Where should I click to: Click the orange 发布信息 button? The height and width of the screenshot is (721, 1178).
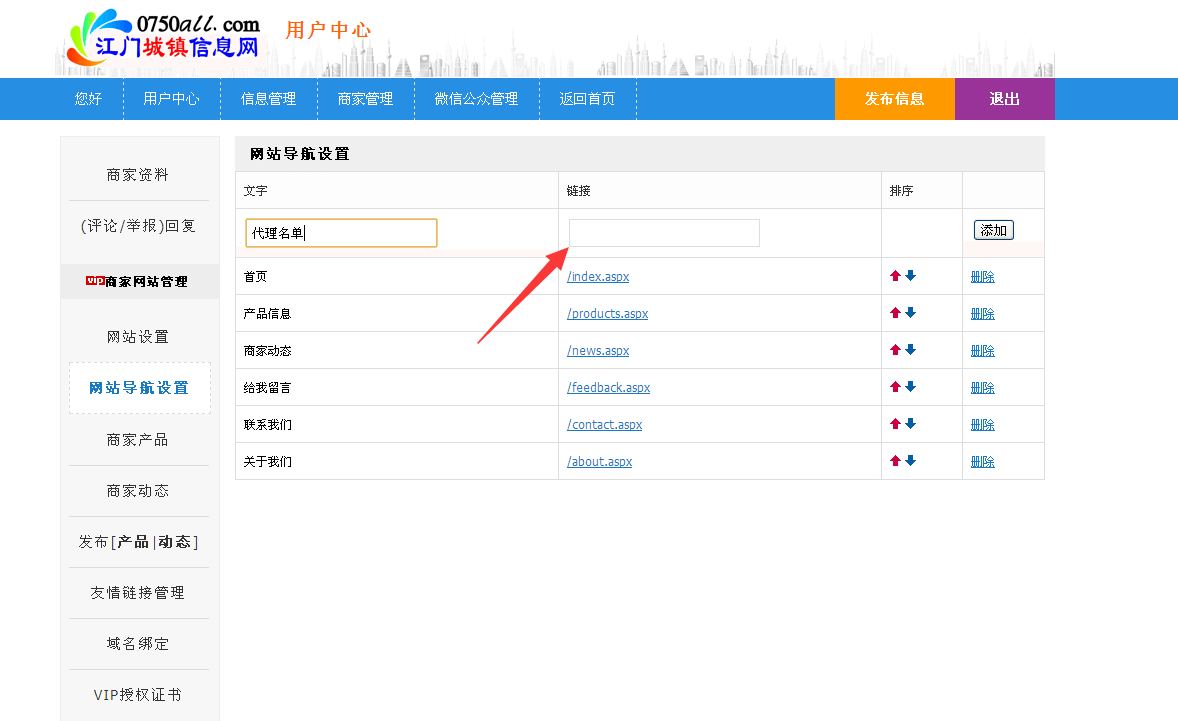point(894,99)
